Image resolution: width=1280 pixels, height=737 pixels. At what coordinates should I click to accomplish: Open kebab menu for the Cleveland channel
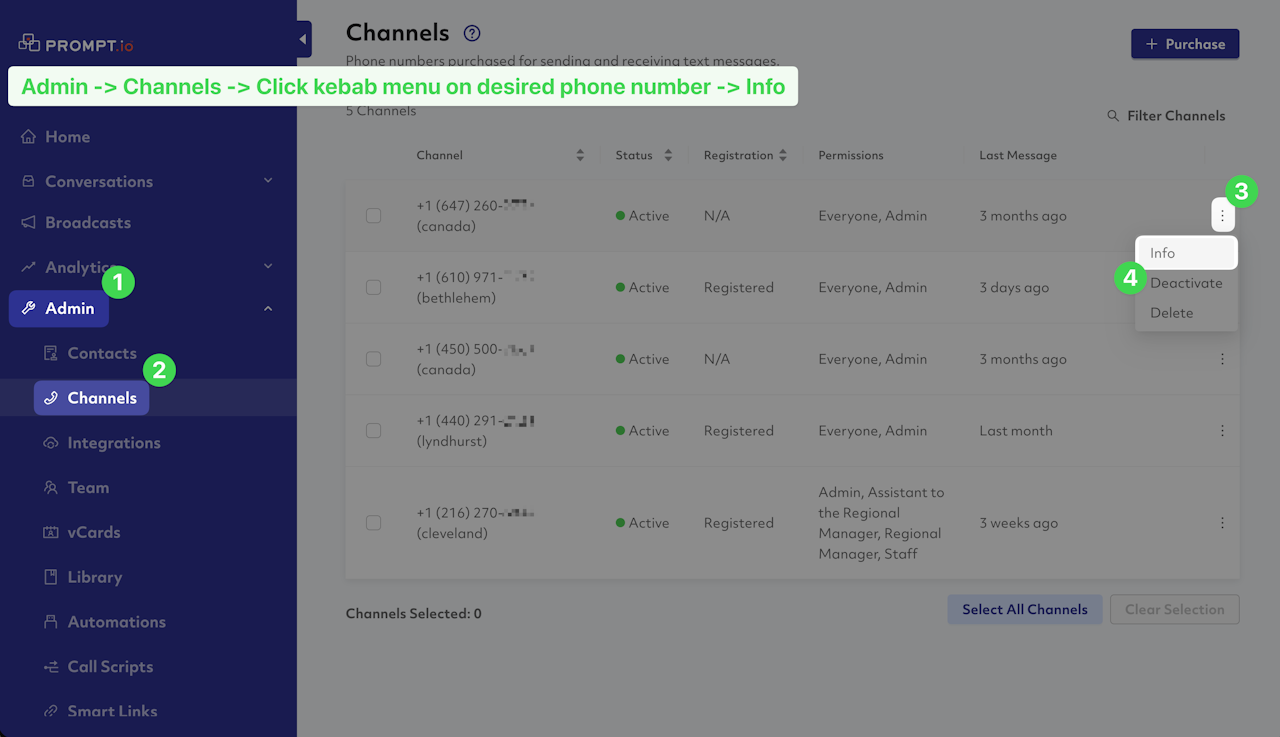coord(1222,523)
